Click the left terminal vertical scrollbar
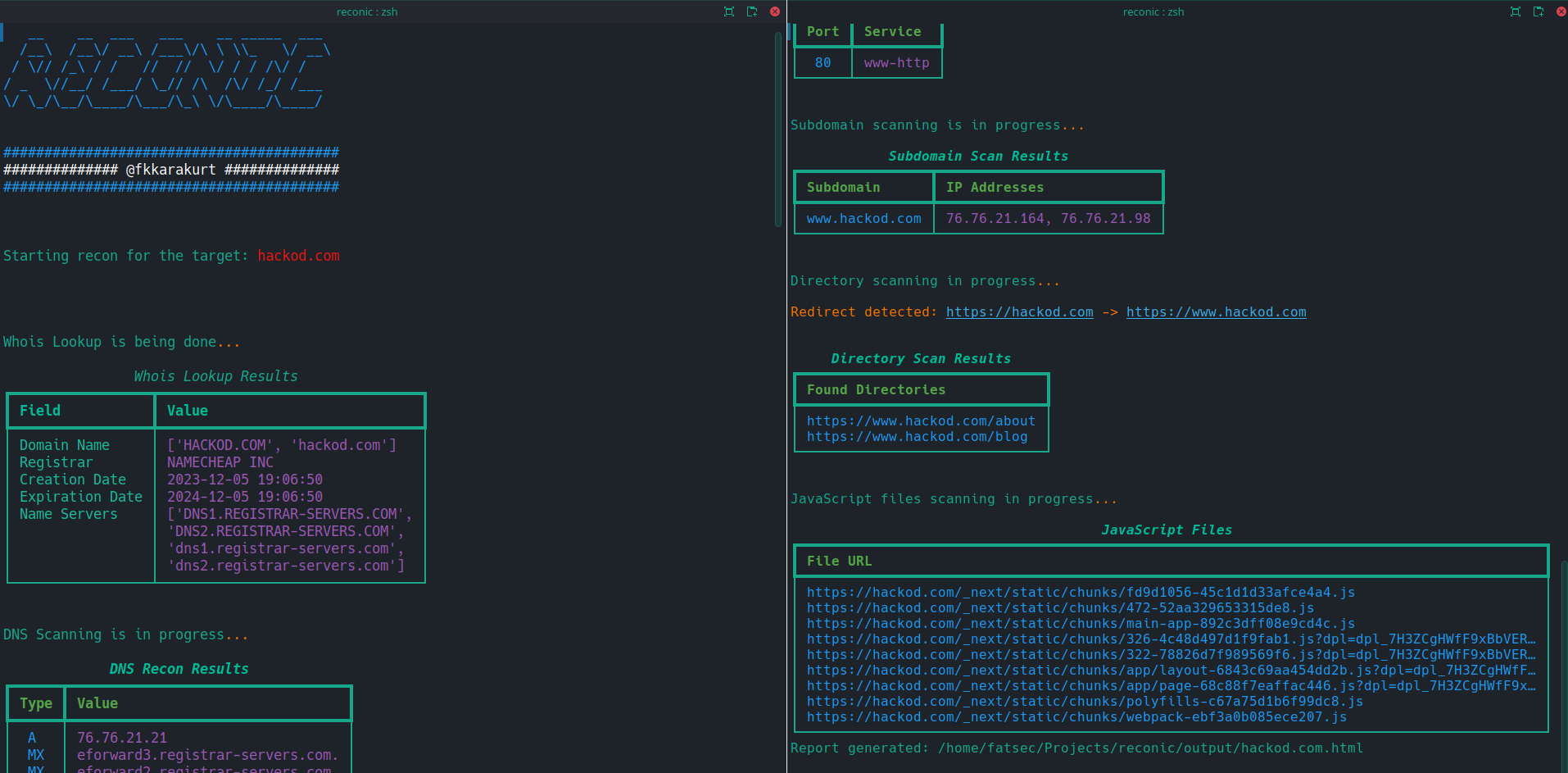 coord(778,130)
